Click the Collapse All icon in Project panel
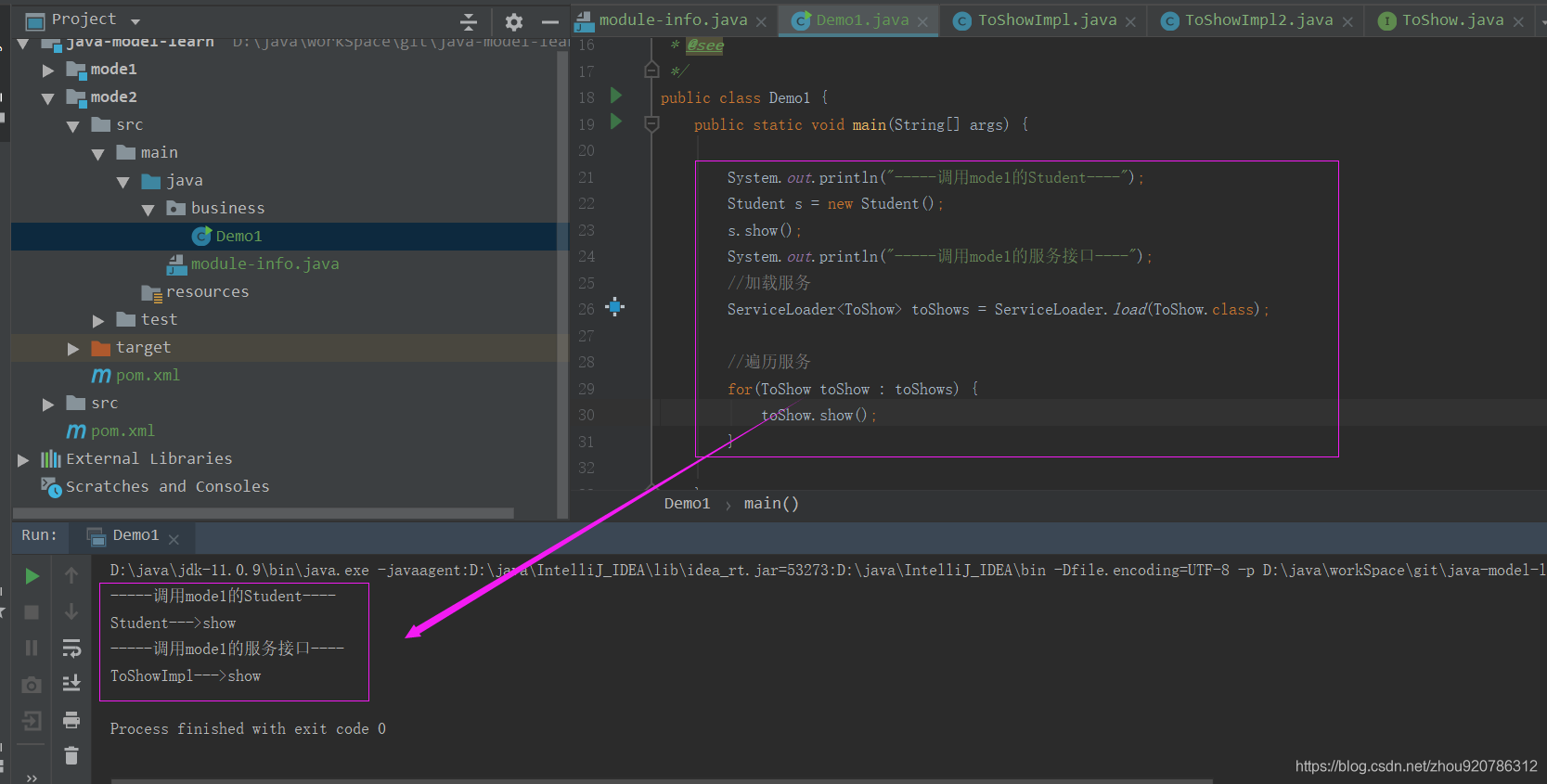Screen dimensions: 1547x784 [x=469, y=21]
